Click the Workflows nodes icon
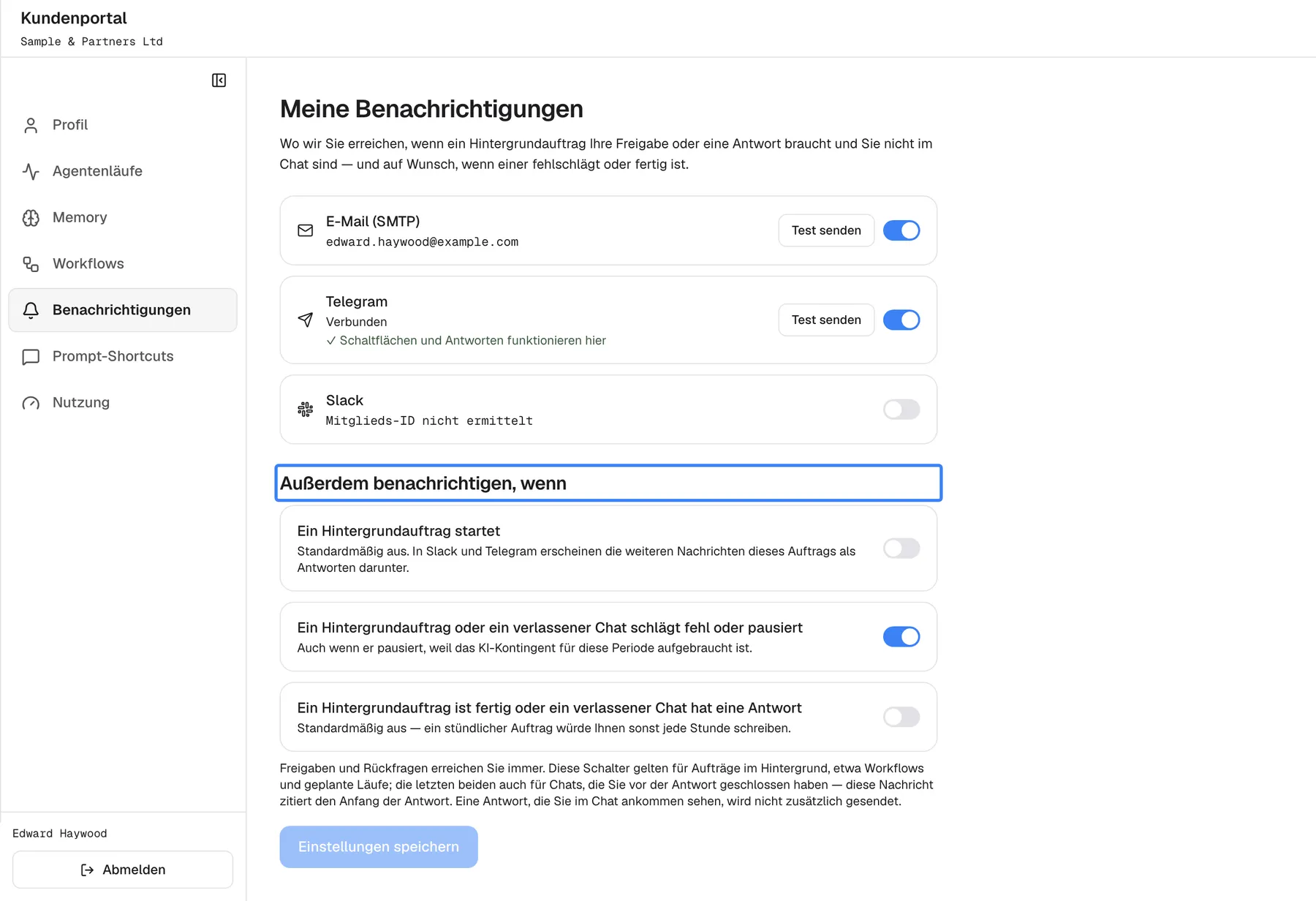Screen dimensions: 1316x901 point(31,264)
